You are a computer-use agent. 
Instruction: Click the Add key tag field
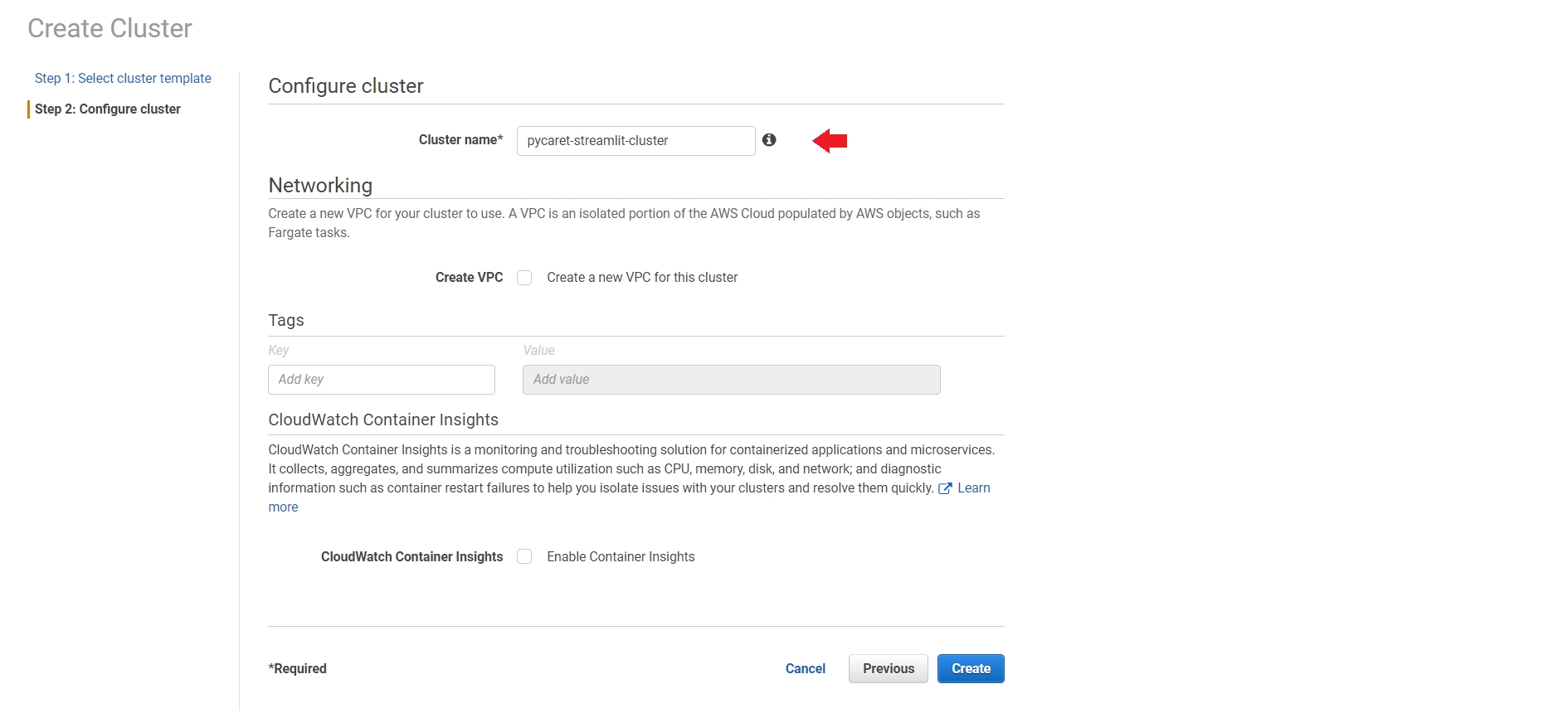pos(381,380)
